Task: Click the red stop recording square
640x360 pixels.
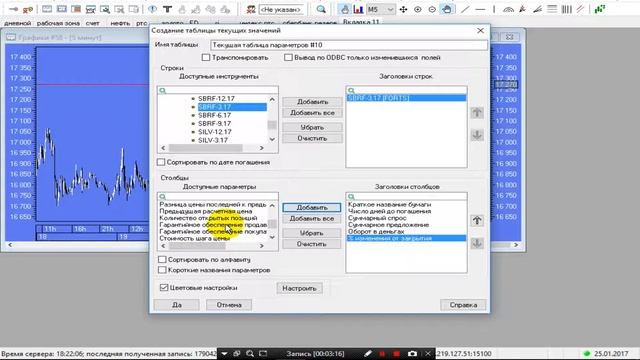Action: pyautogui.click(x=396, y=353)
